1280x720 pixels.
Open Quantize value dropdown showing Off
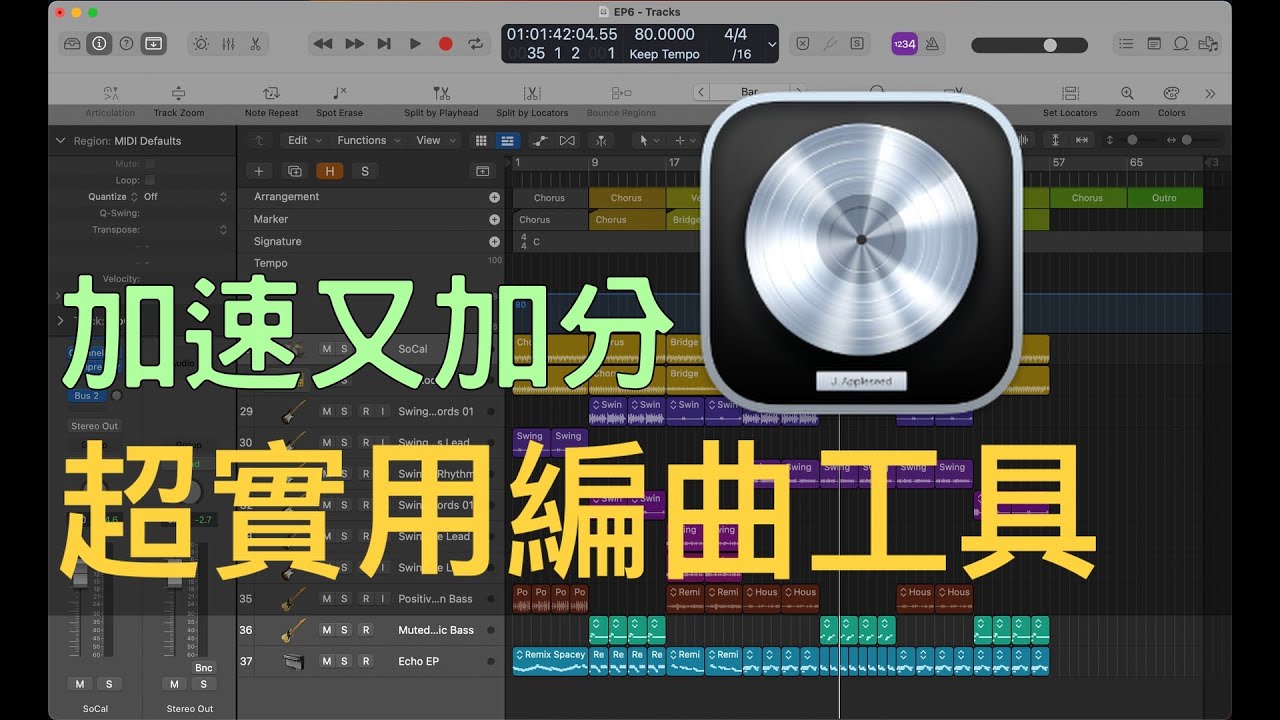(x=186, y=197)
